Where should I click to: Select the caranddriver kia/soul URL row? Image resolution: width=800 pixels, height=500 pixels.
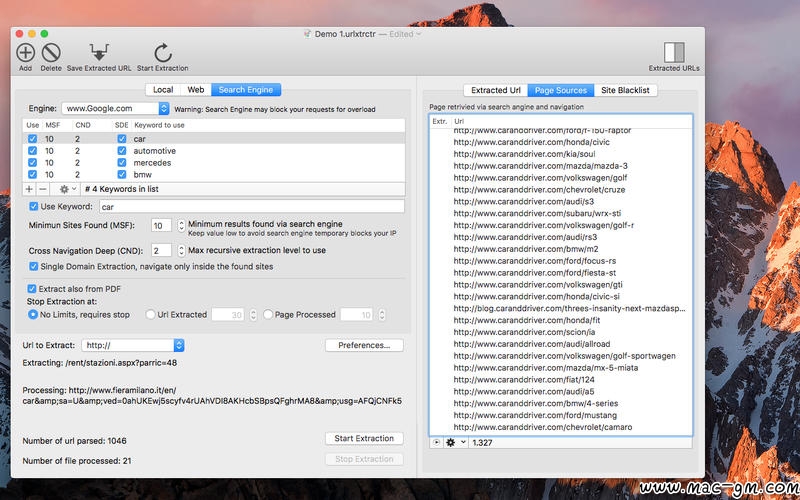561,154
